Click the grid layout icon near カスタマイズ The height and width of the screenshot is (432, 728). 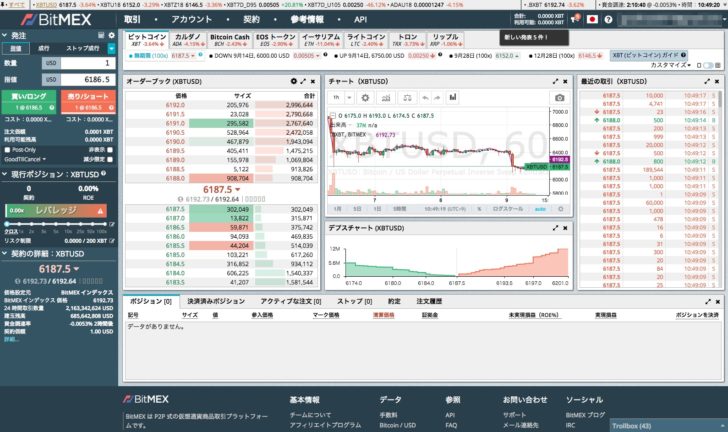[x=718, y=65]
